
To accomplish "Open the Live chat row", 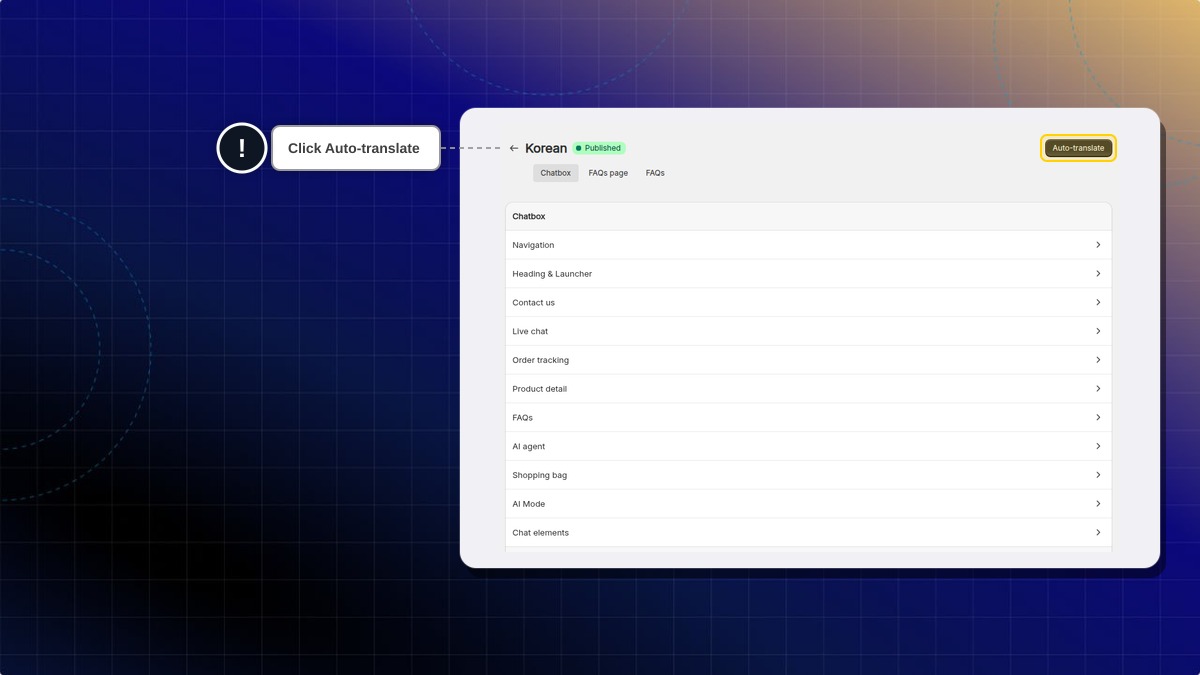I will click(x=808, y=331).
